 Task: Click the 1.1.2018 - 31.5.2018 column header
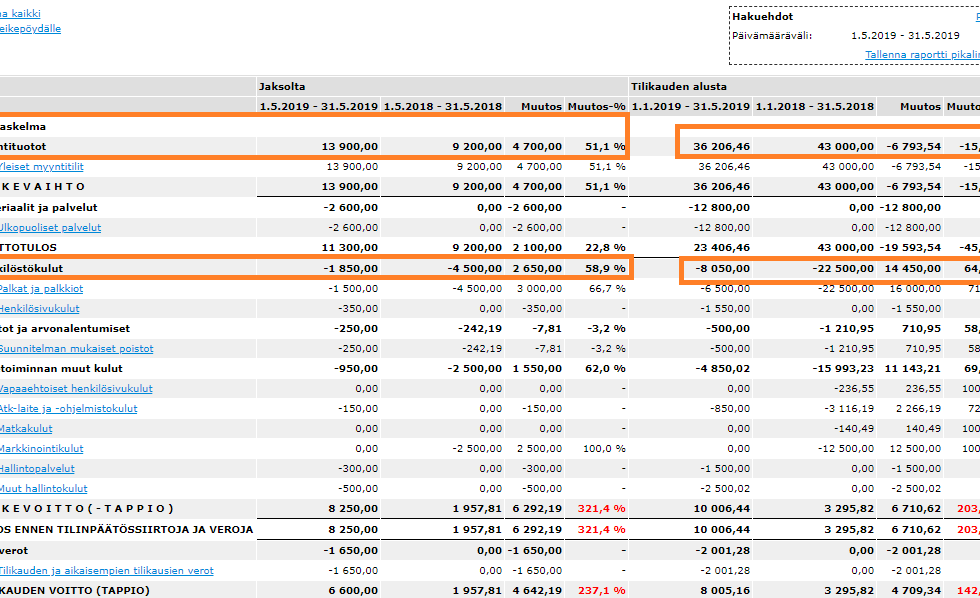(814, 106)
